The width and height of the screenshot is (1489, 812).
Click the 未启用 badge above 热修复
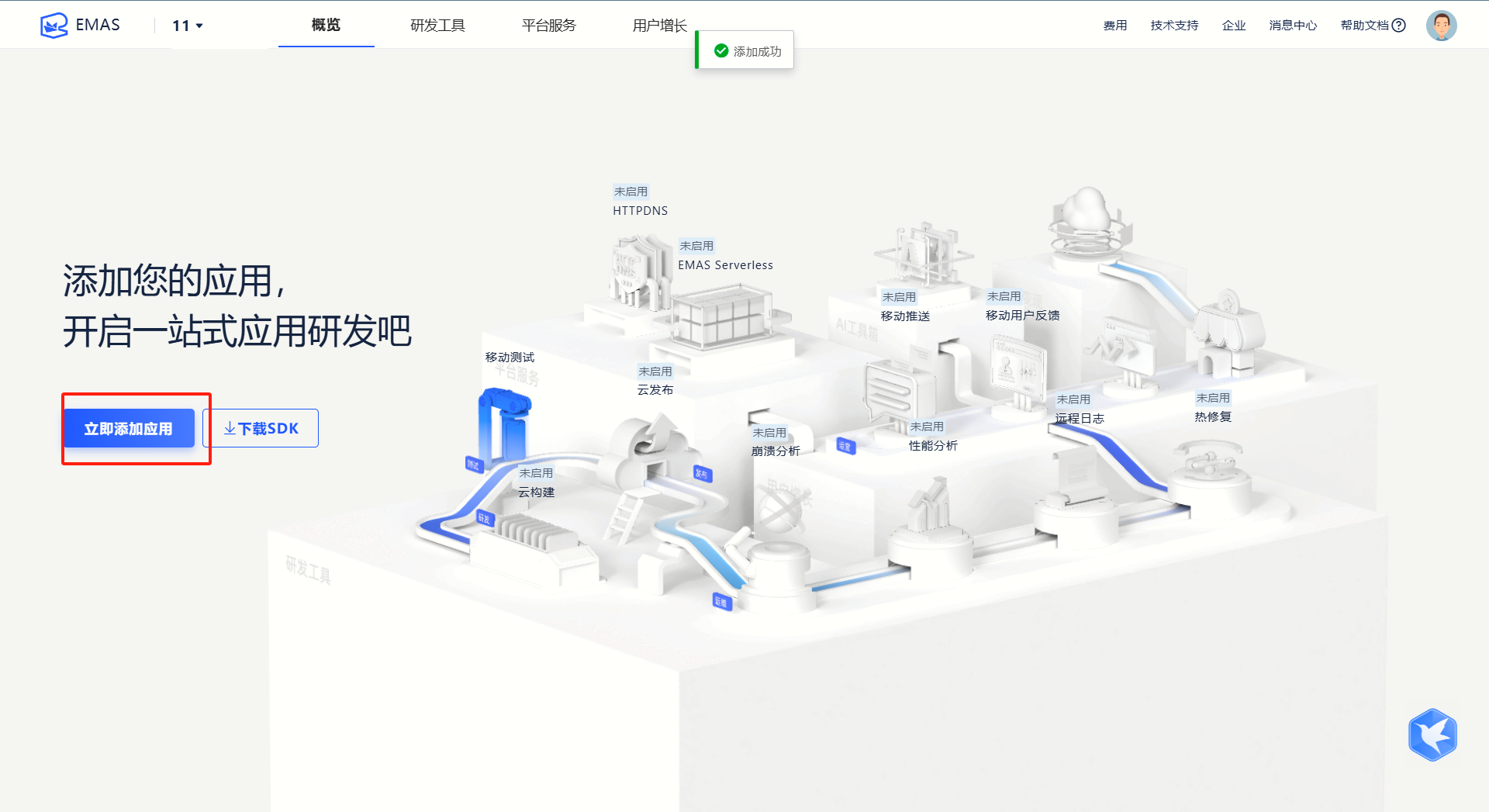coord(1213,398)
